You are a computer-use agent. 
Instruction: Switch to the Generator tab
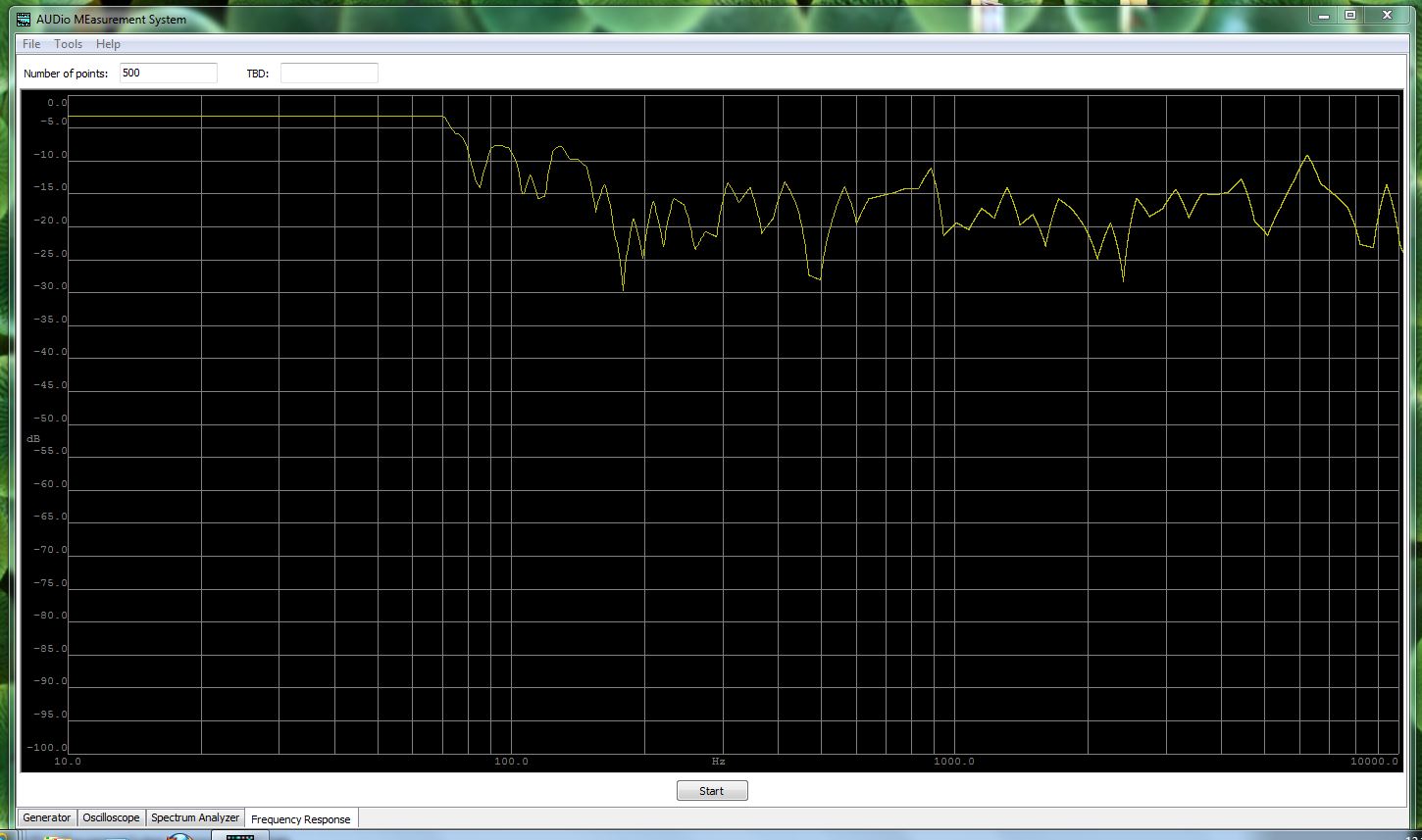click(47, 817)
